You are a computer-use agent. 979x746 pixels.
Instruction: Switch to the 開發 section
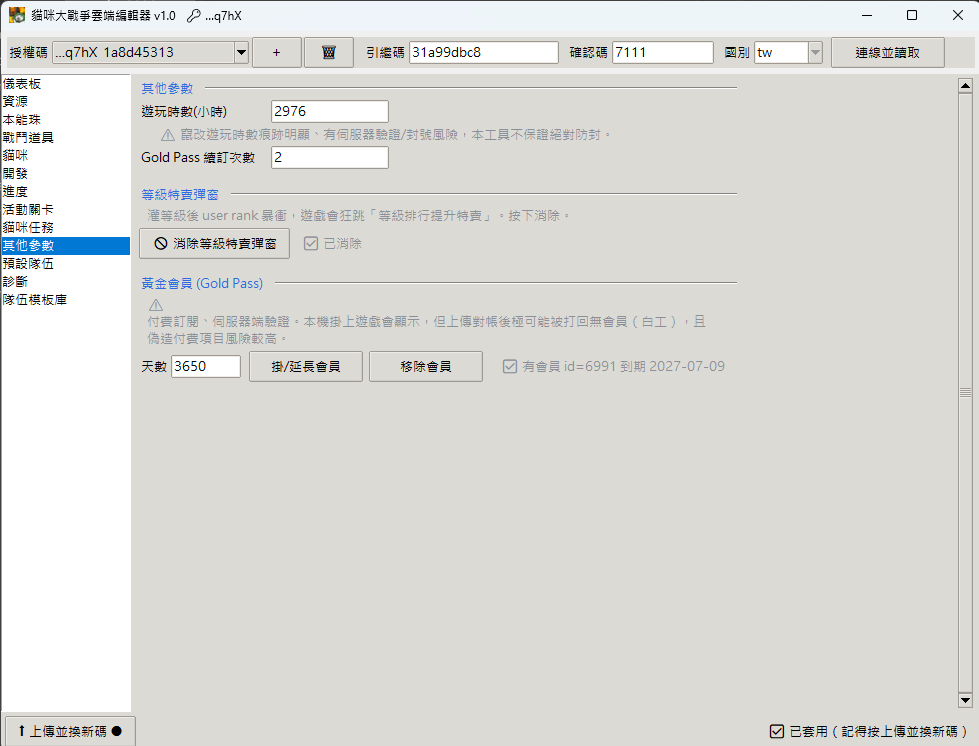[66, 174]
